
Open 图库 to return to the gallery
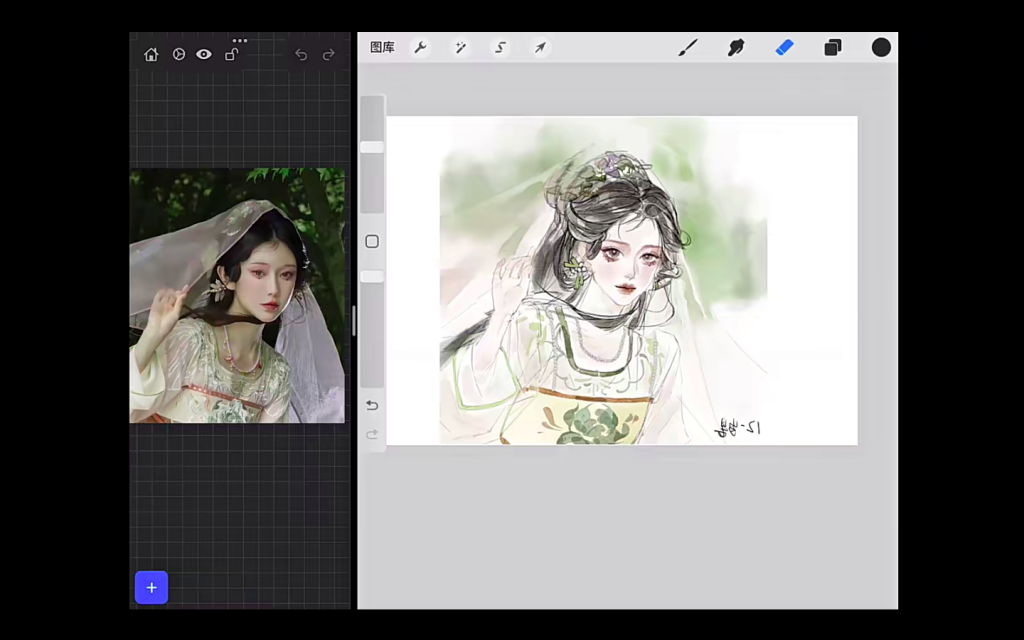[381, 47]
